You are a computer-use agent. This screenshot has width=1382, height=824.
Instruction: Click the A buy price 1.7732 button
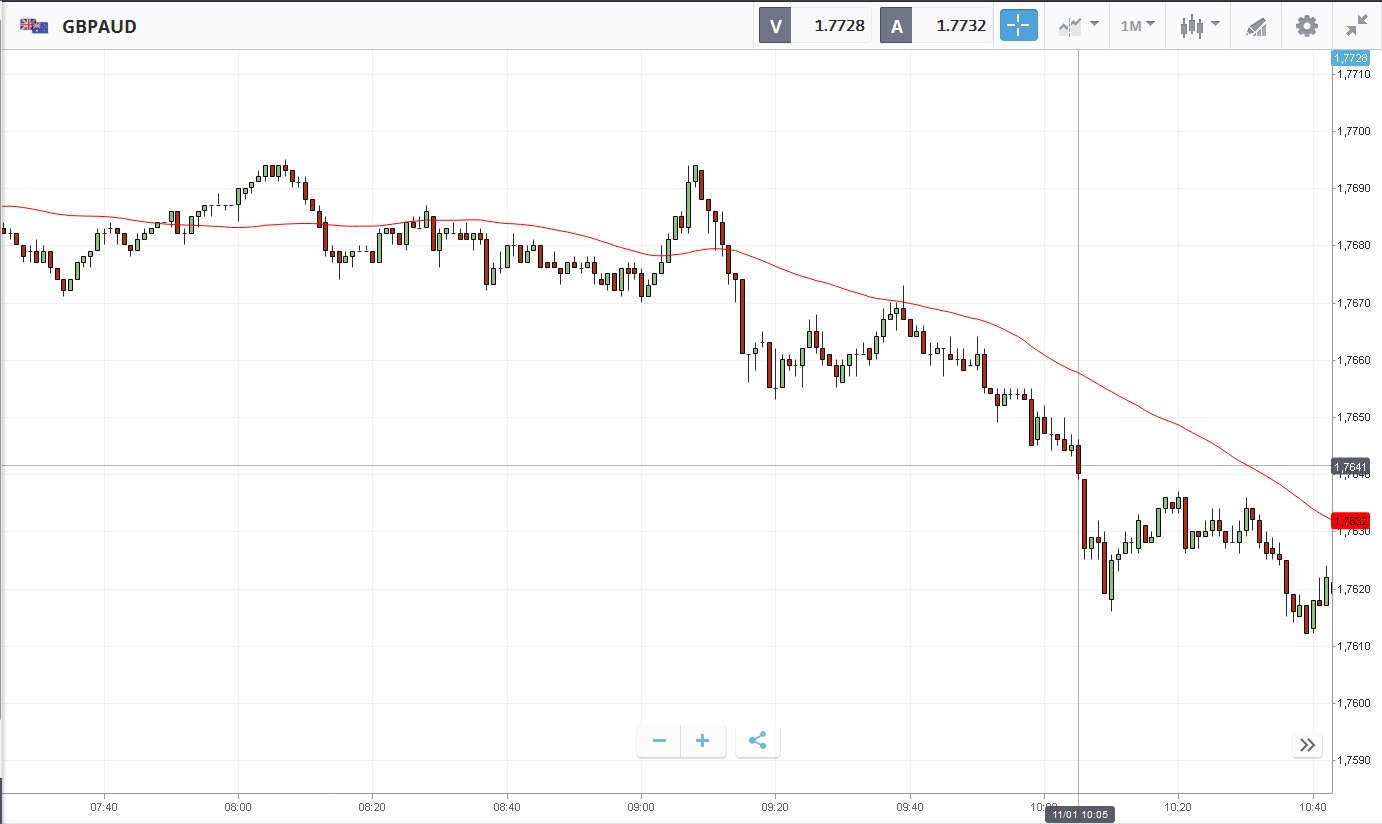(937, 26)
